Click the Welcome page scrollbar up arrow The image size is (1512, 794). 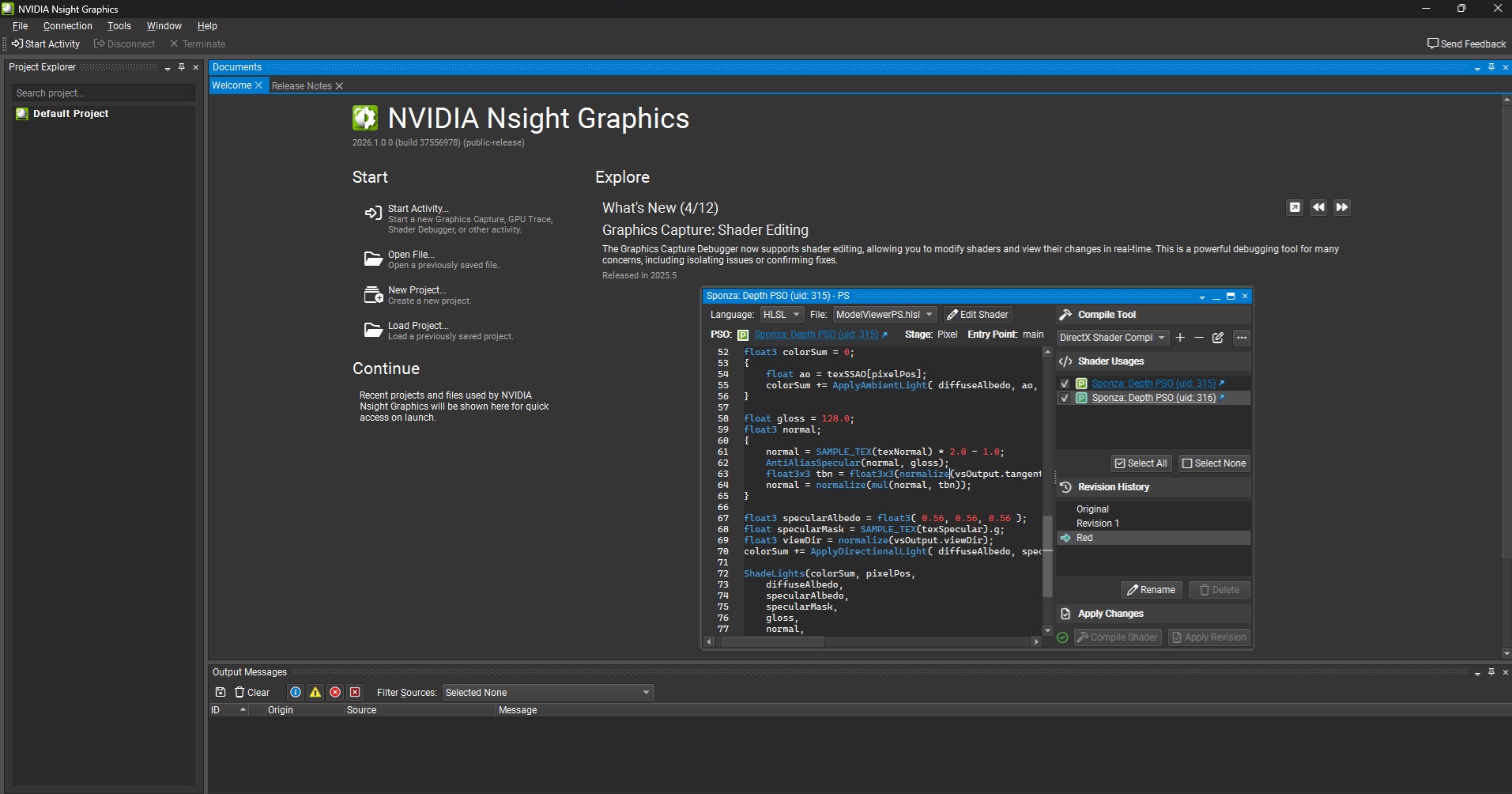pyautogui.click(x=1506, y=100)
